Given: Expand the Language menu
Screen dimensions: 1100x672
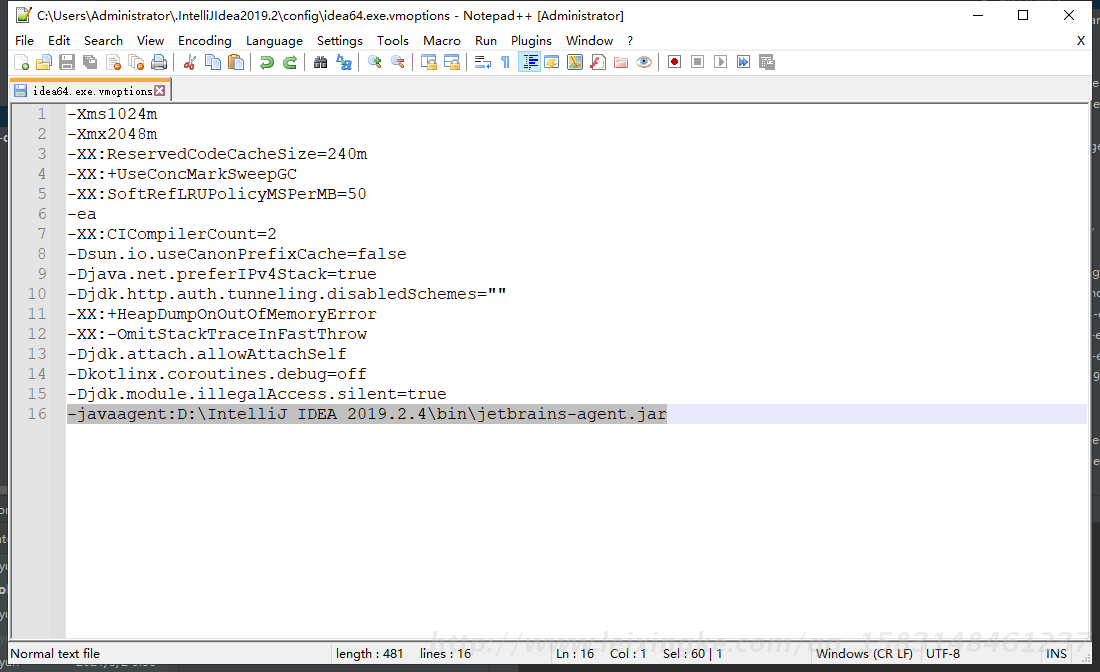Looking at the screenshot, I should point(274,40).
